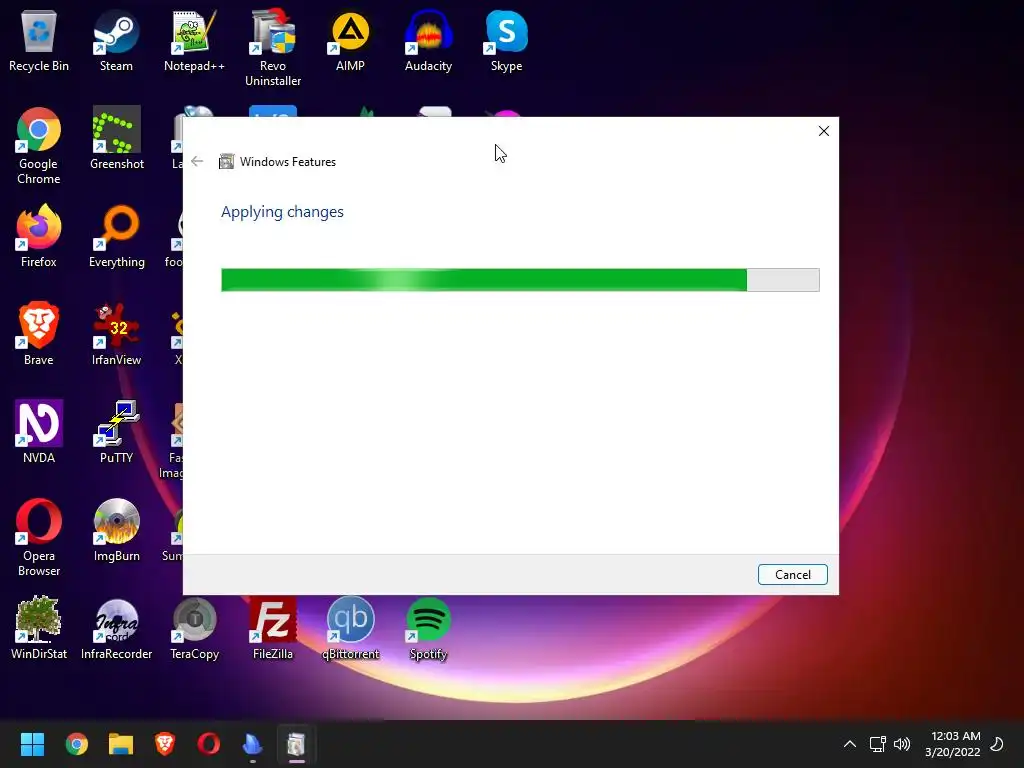The width and height of the screenshot is (1024, 768).
Task: Open the volume control in the tray
Action: [902, 744]
